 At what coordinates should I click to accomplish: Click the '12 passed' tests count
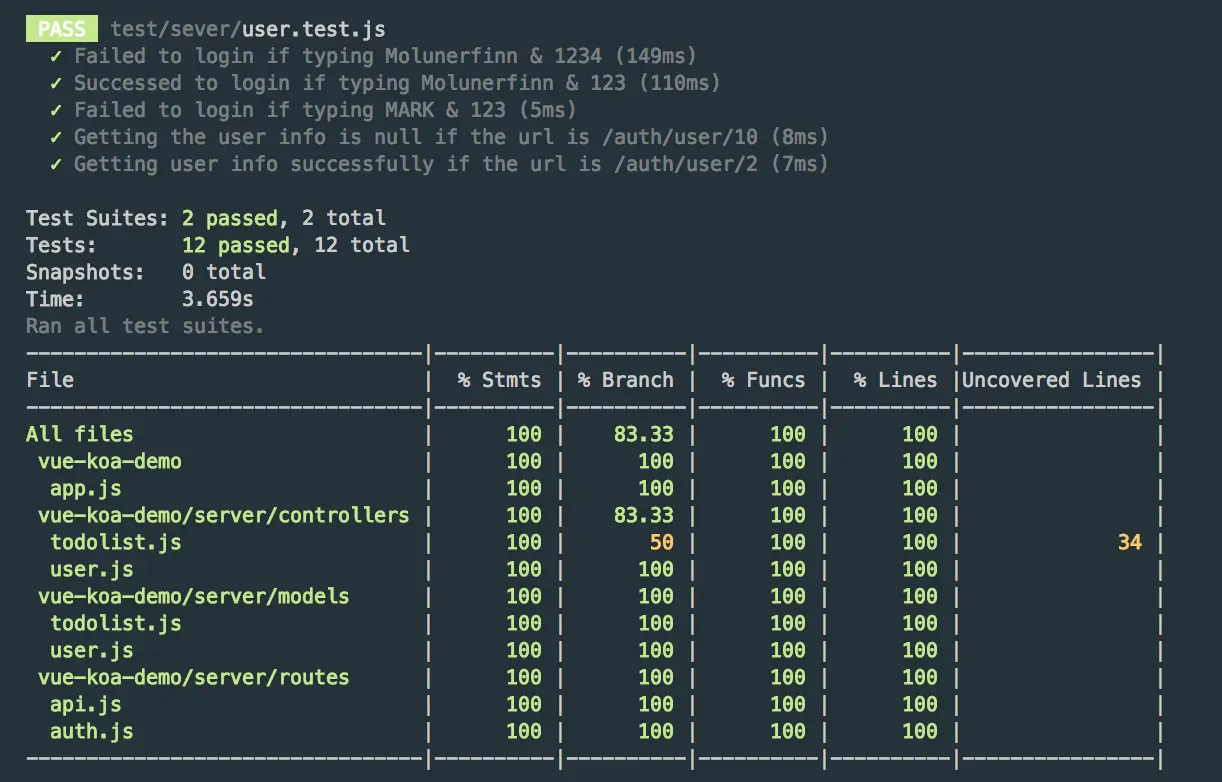point(236,245)
